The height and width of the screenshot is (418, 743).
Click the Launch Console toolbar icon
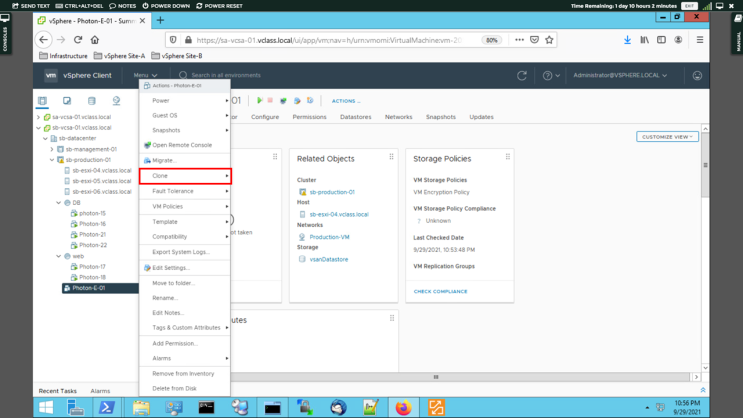tap(283, 100)
